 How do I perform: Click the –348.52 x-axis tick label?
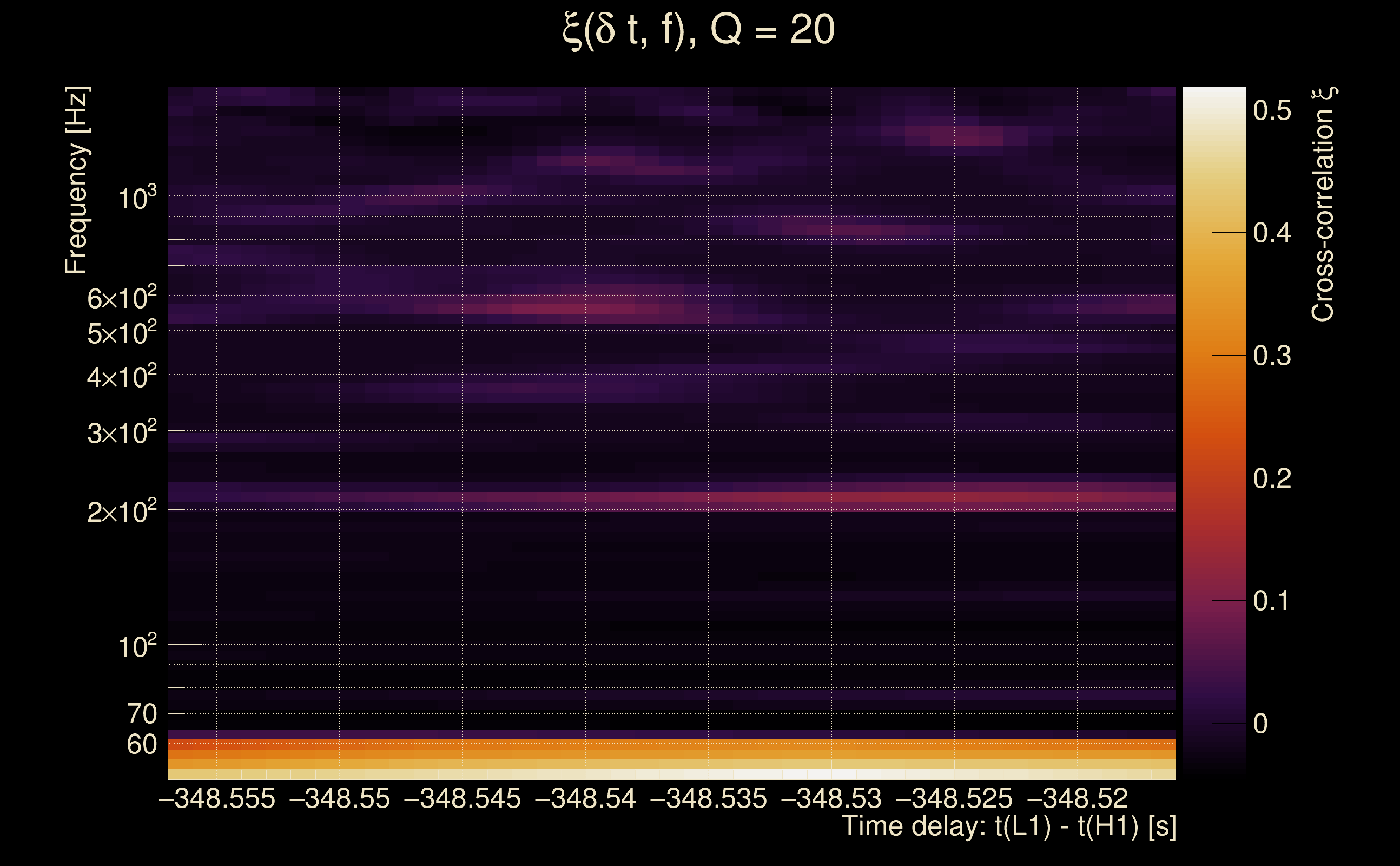(x=1077, y=798)
